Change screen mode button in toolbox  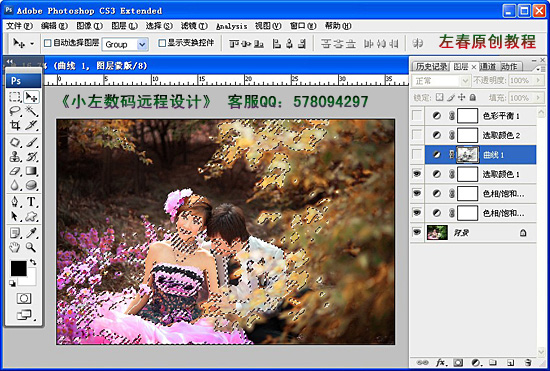pos(24,315)
